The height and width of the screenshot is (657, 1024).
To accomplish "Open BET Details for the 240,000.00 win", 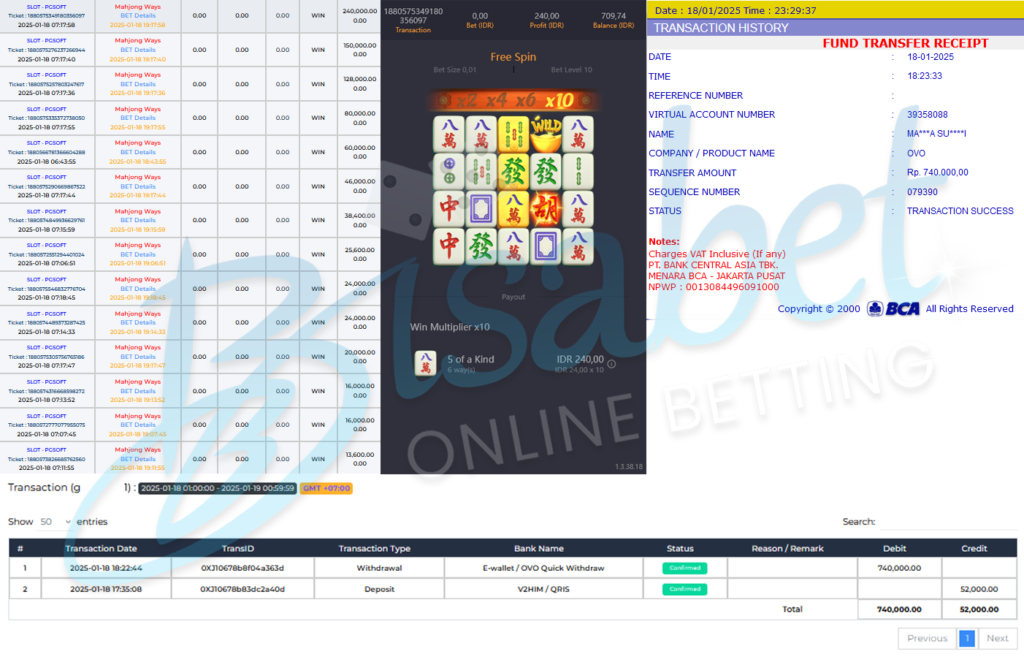I will click(x=138, y=16).
